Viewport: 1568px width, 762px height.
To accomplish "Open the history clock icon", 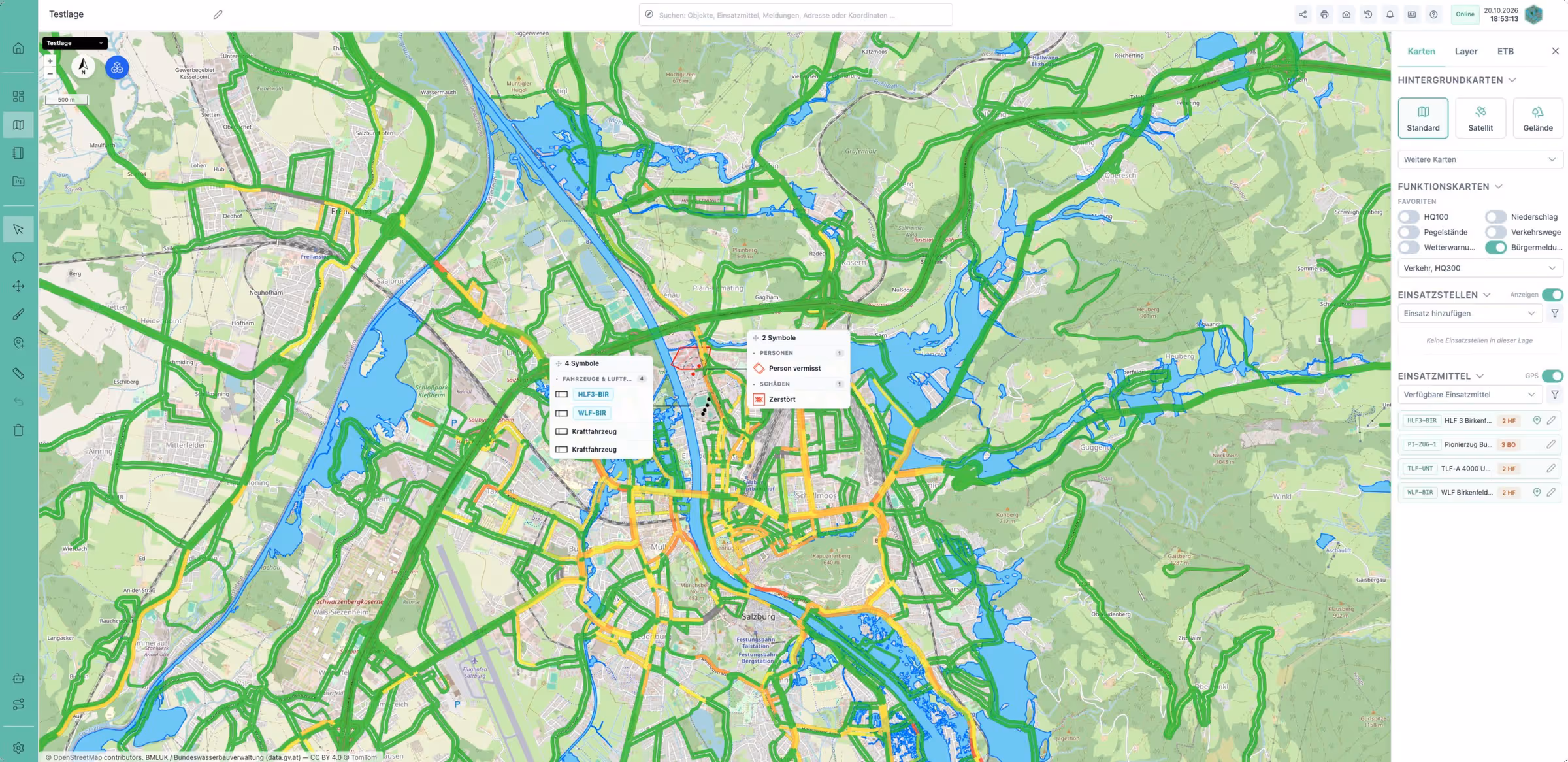I will 1368,14.
